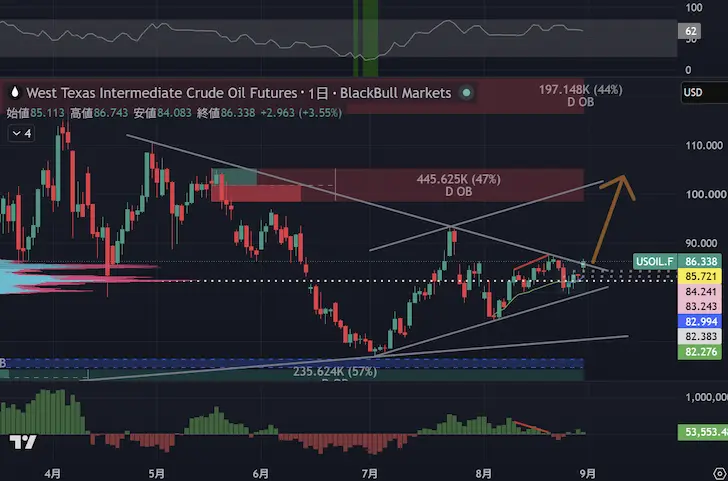Click the 4月 time axis label

coord(52,473)
